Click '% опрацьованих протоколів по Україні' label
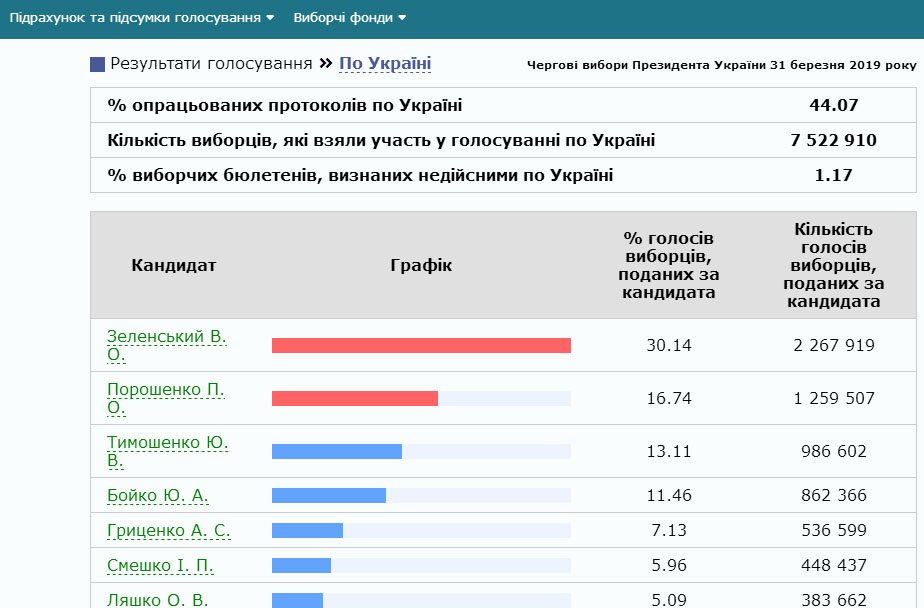This screenshot has width=924, height=608. (285, 105)
